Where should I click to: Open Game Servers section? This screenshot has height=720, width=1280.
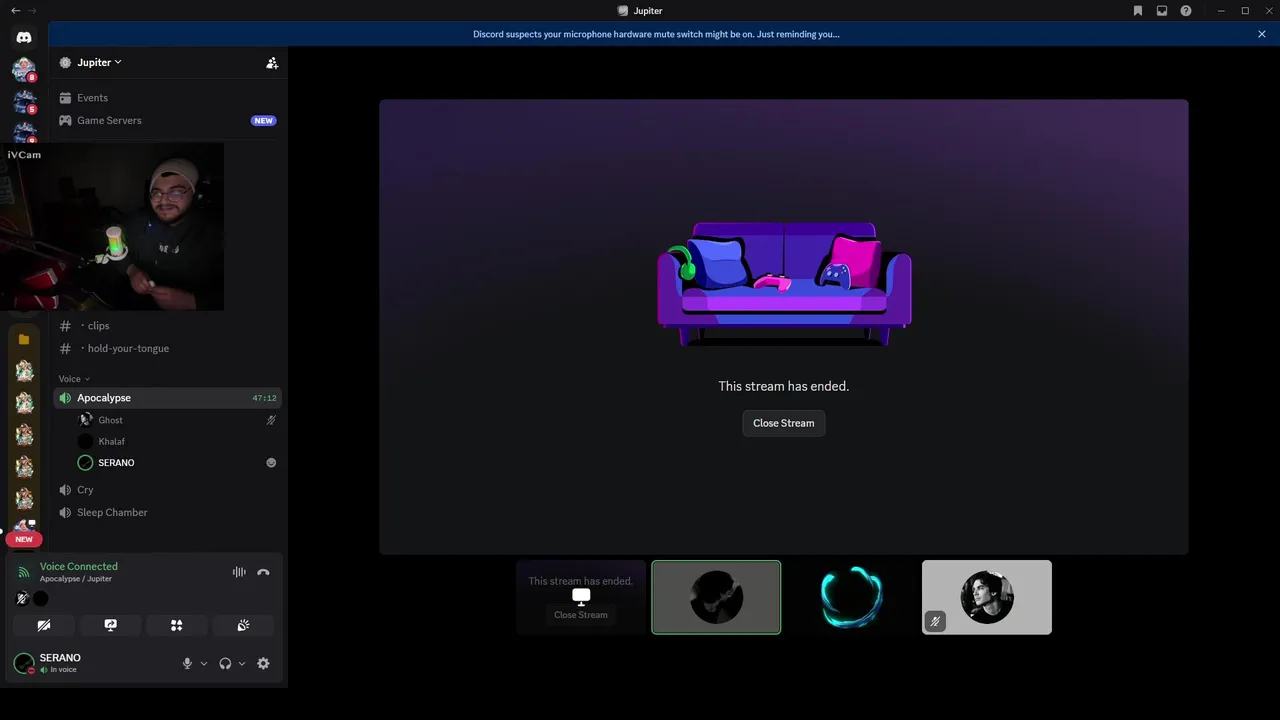[x=167, y=120]
